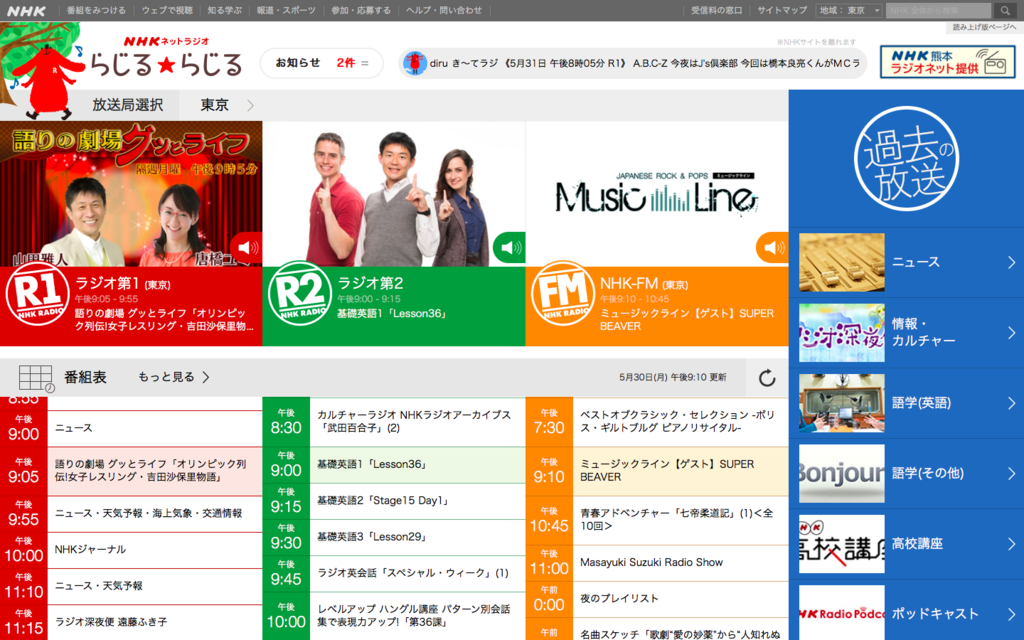This screenshot has width=1024, height=640.
Task: Expand 東京 station selection arrow
Action: coord(250,105)
